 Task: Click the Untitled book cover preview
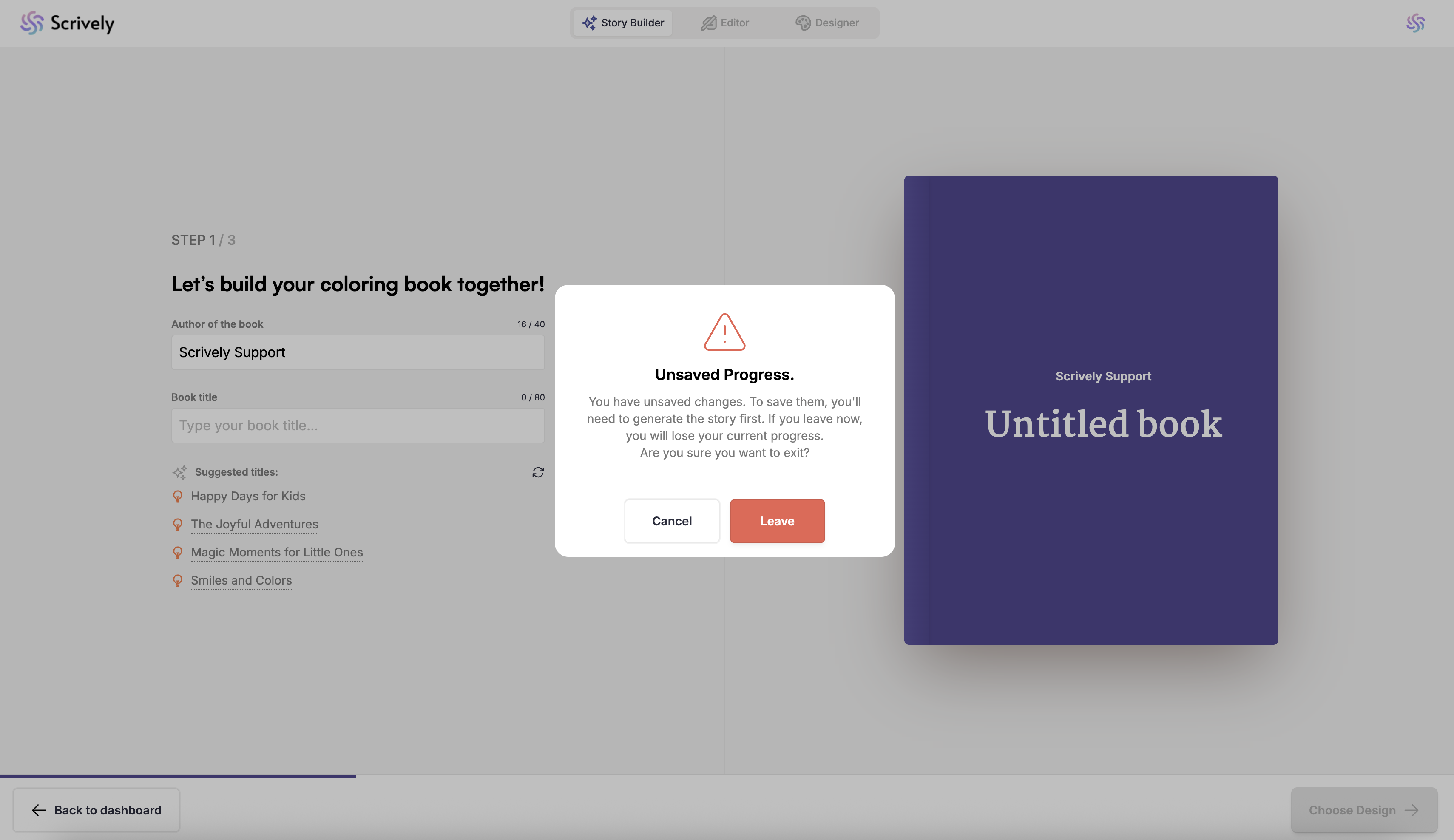click(1090, 410)
